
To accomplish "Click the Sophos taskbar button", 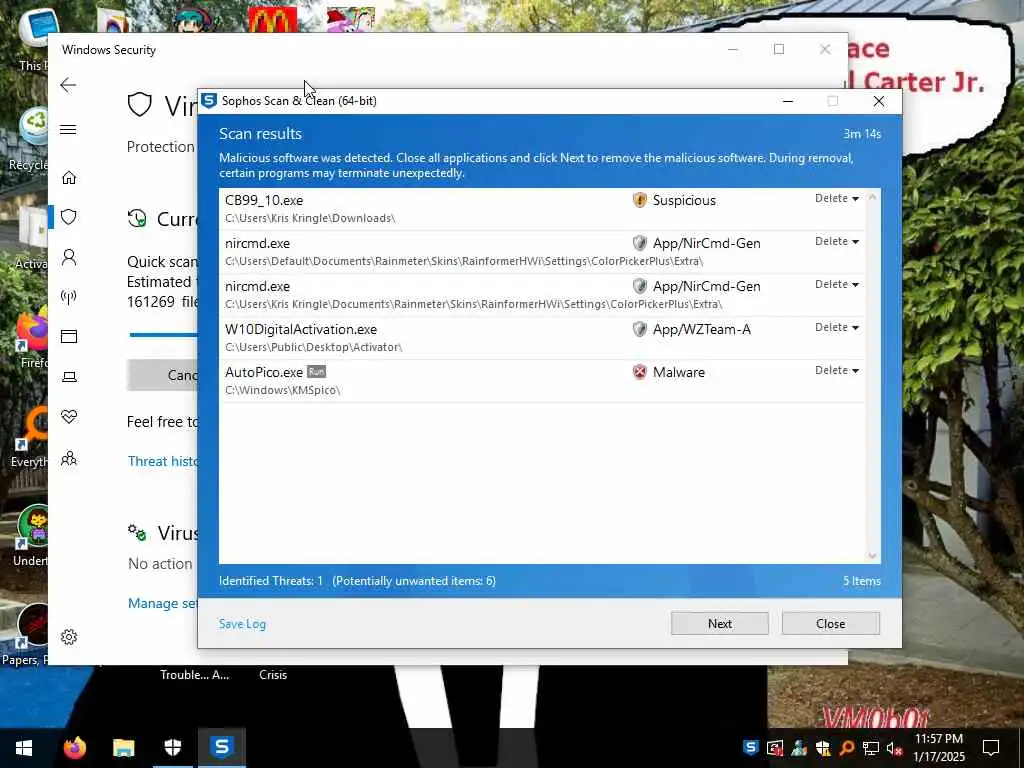I will tap(222, 748).
